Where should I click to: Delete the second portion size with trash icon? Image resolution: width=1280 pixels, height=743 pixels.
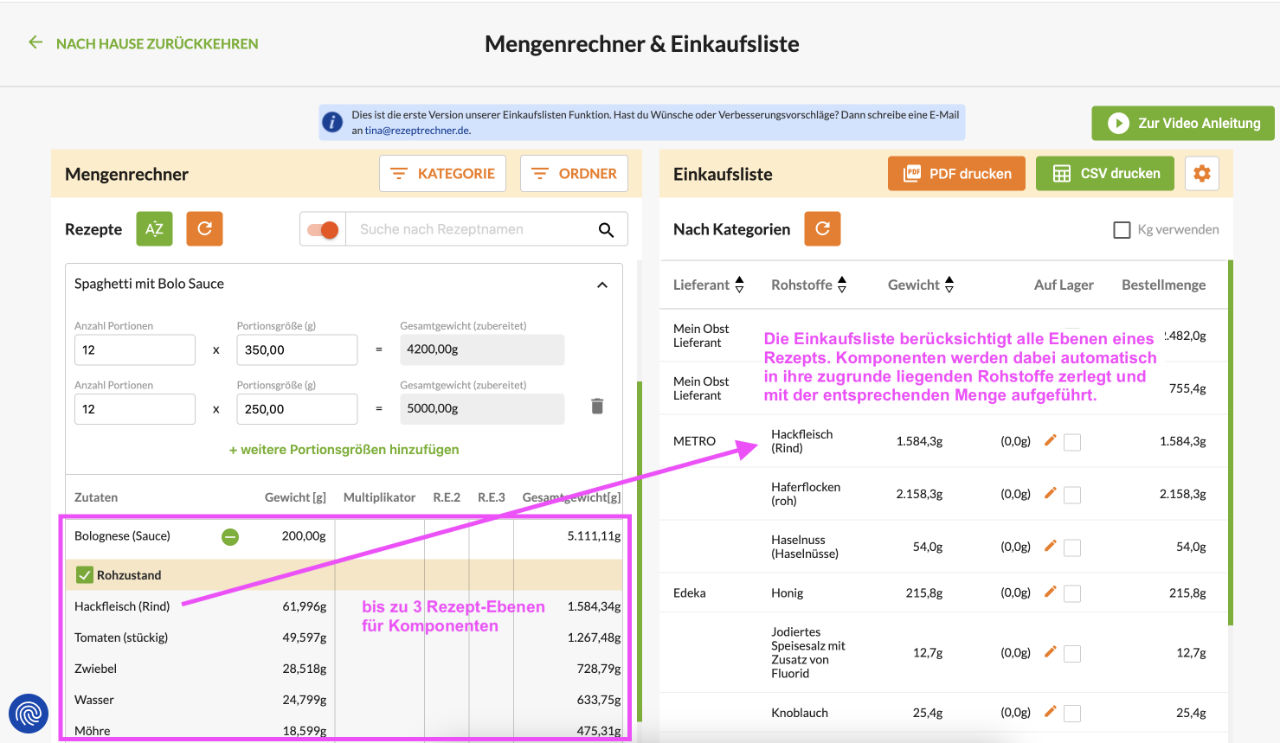597,408
